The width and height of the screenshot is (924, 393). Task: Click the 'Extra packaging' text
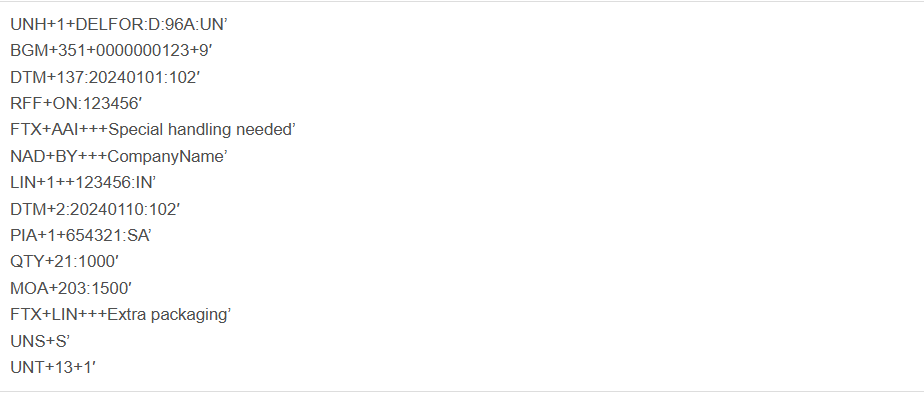click(x=169, y=315)
